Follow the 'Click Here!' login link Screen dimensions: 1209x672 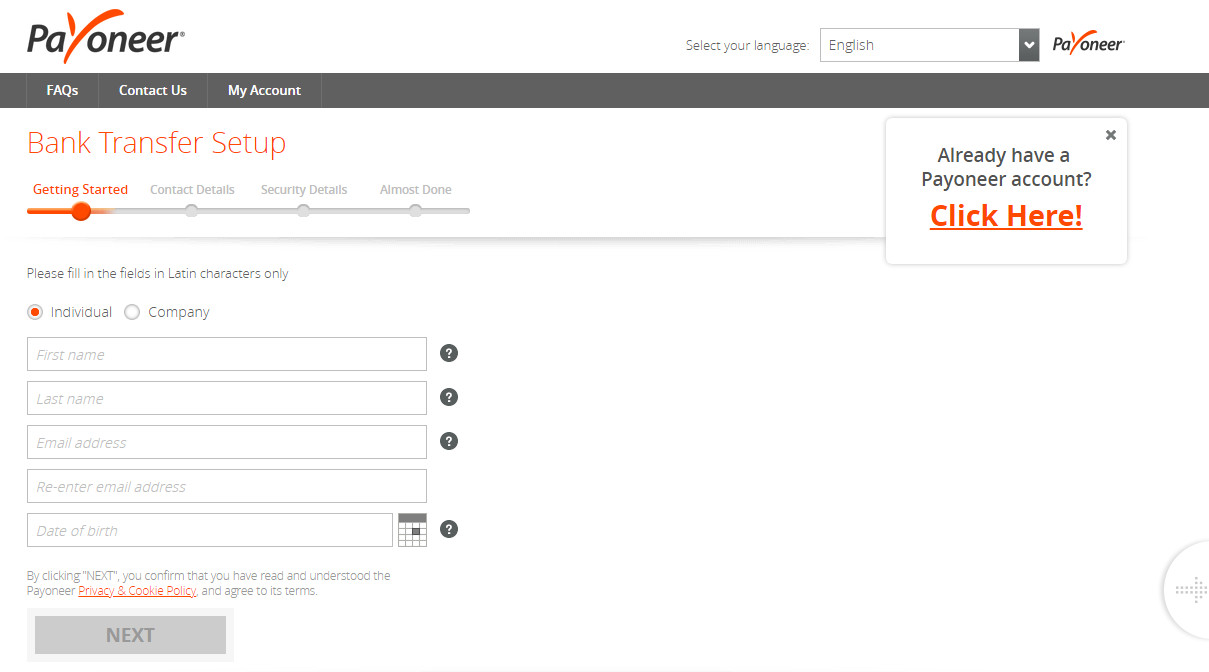click(x=1006, y=216)
